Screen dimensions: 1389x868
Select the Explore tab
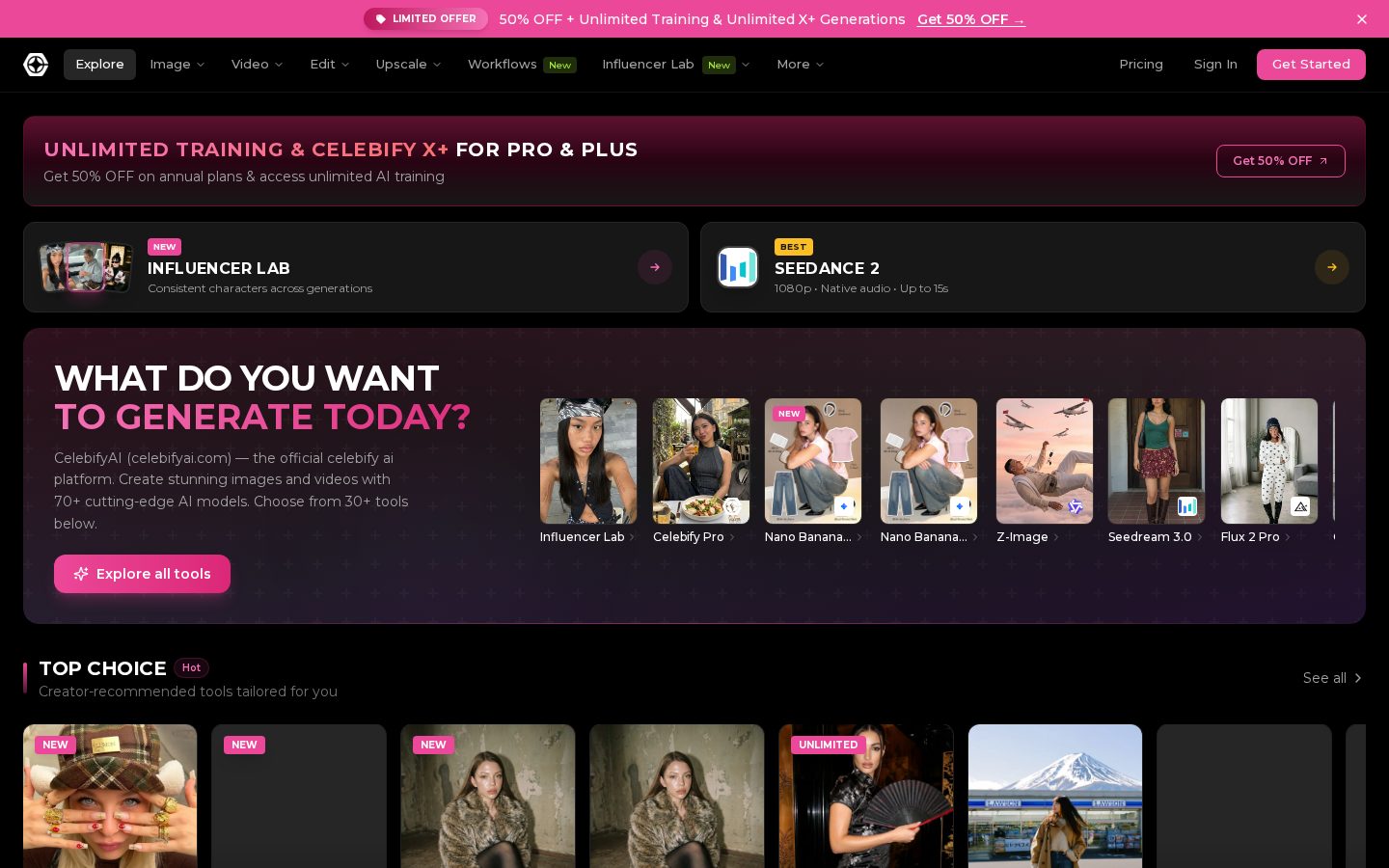[99, 65]
